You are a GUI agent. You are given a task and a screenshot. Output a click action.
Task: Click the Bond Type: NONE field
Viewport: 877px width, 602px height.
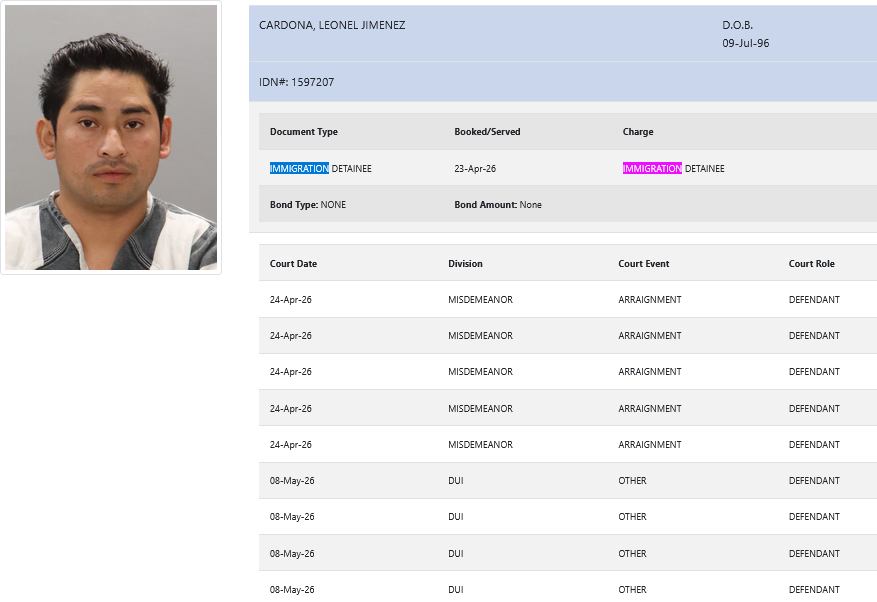[308, 205]
